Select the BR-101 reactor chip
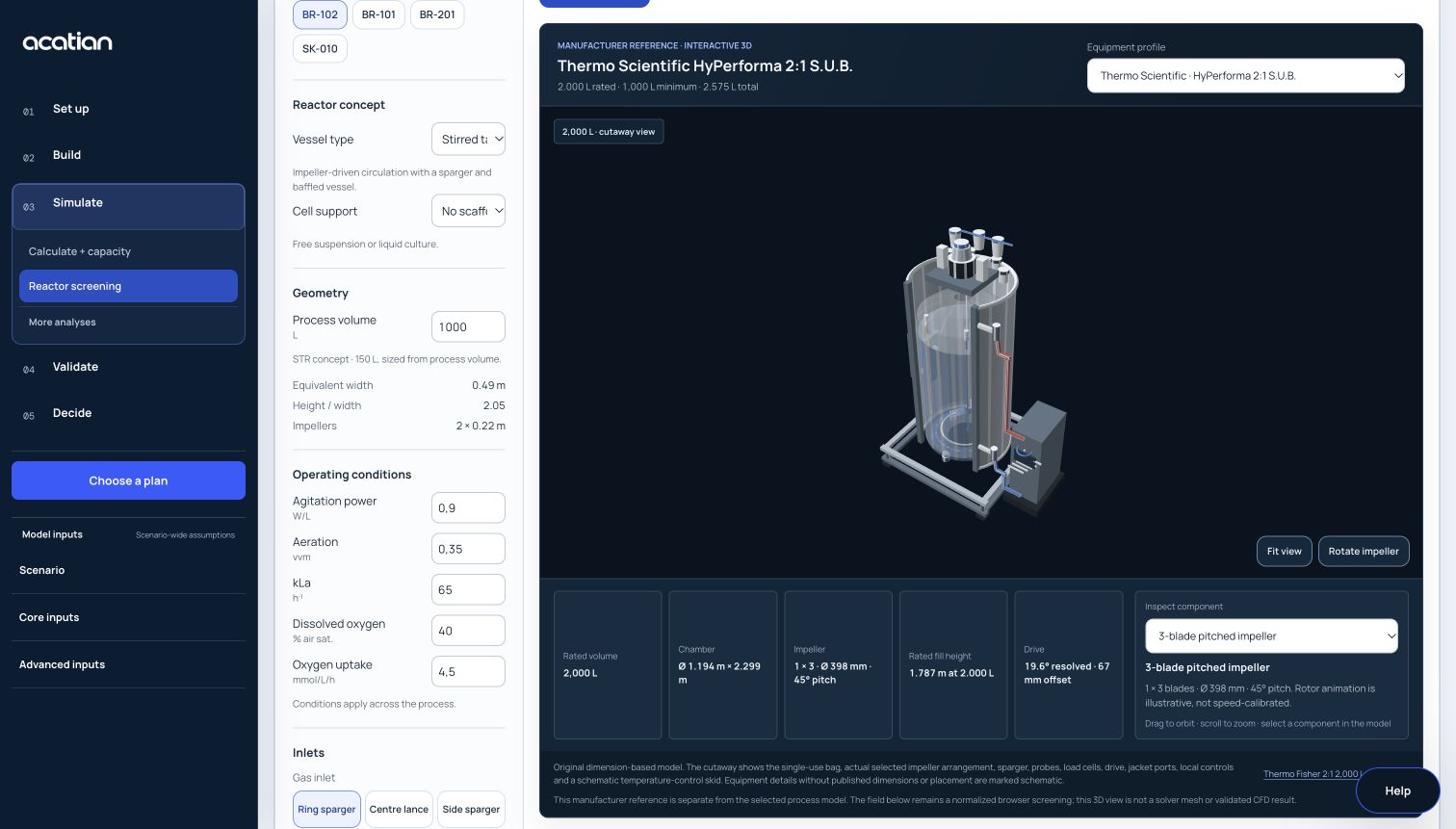Image resolution: width=1456 pixels, height=829 pixels. tap(378, 14)
